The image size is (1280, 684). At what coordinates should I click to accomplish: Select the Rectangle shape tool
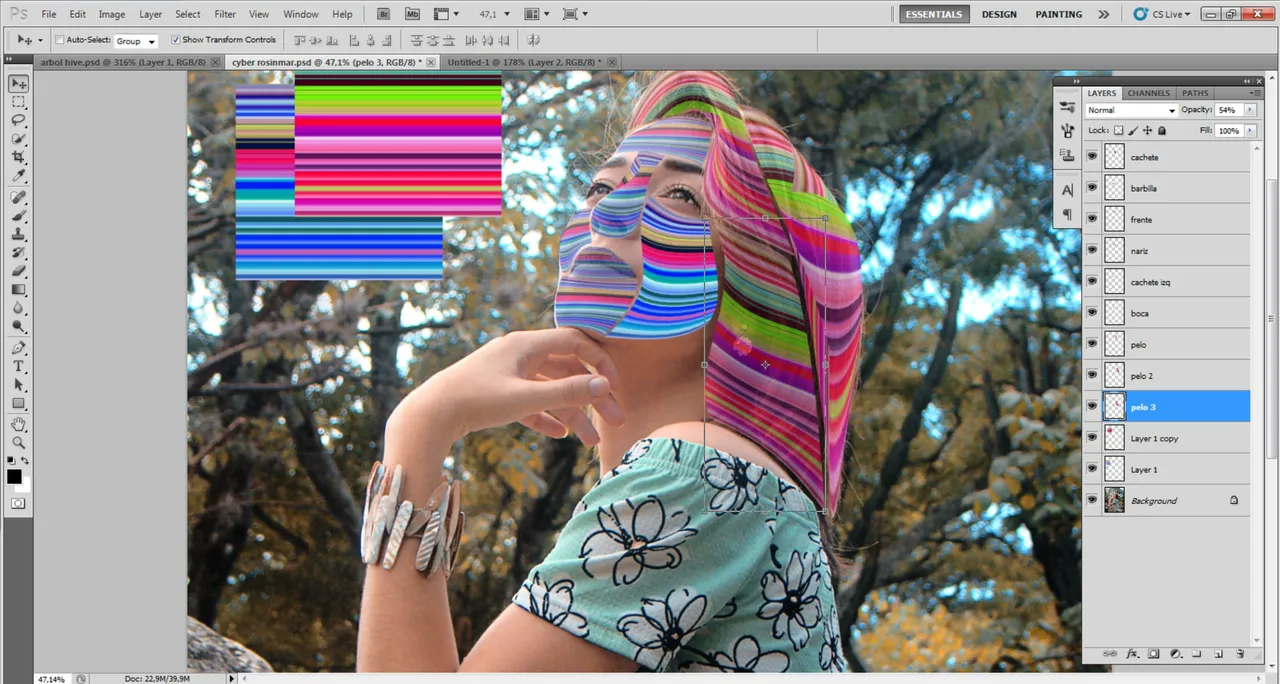coord(18,404)
